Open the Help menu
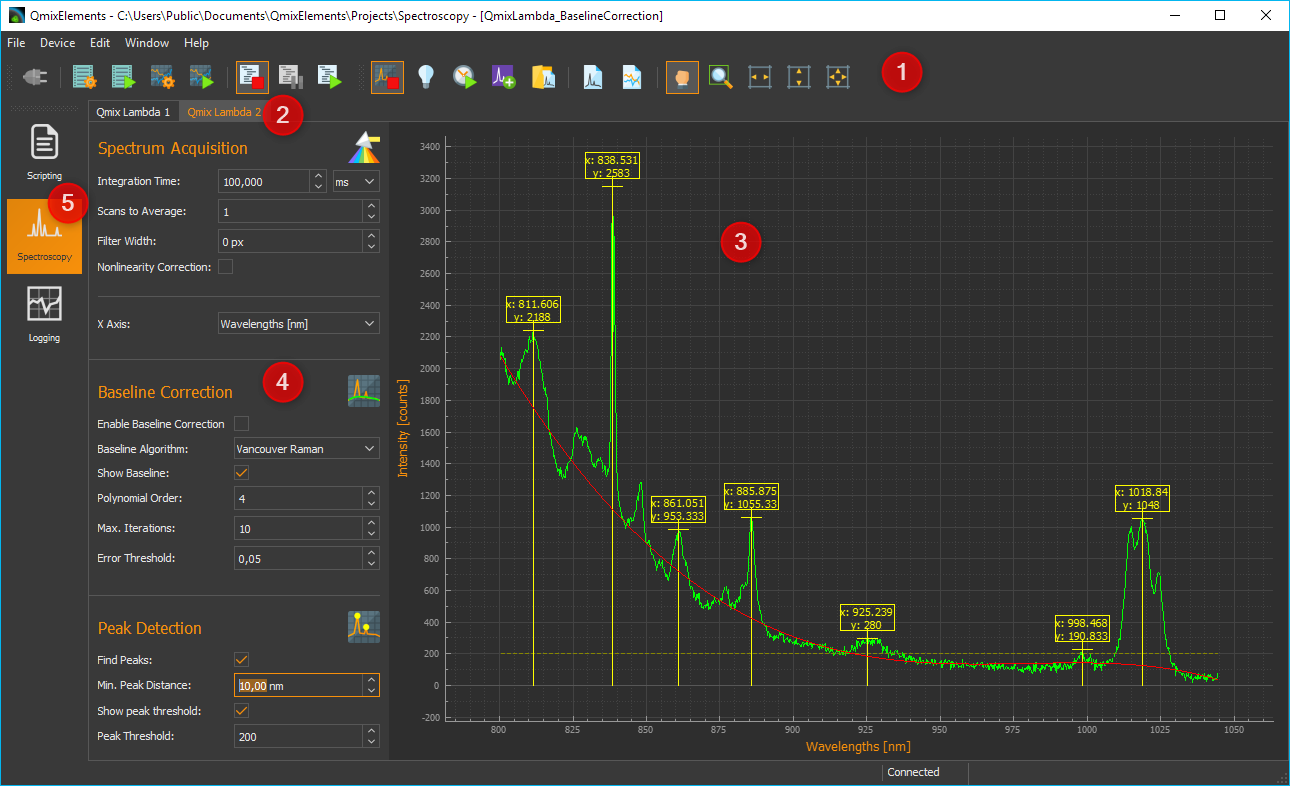 [197, 43]
